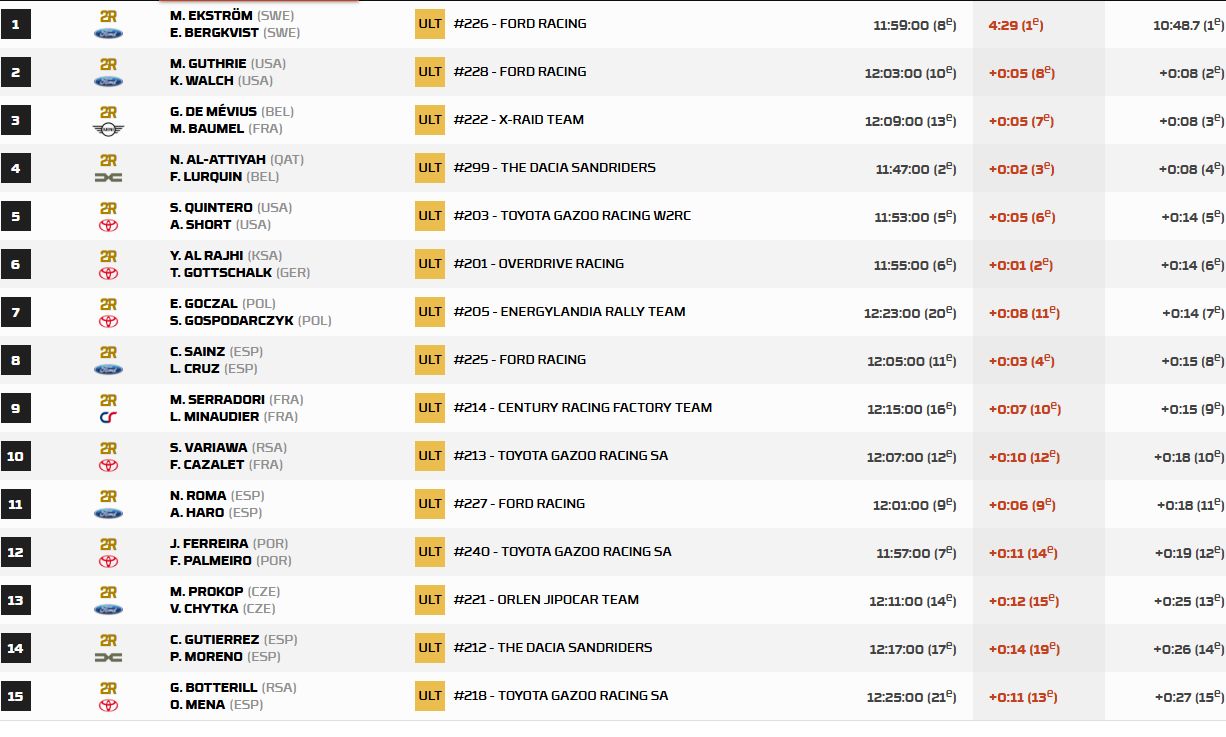Click the position 1 badge
1226x737 pixels.
(15, 24)
